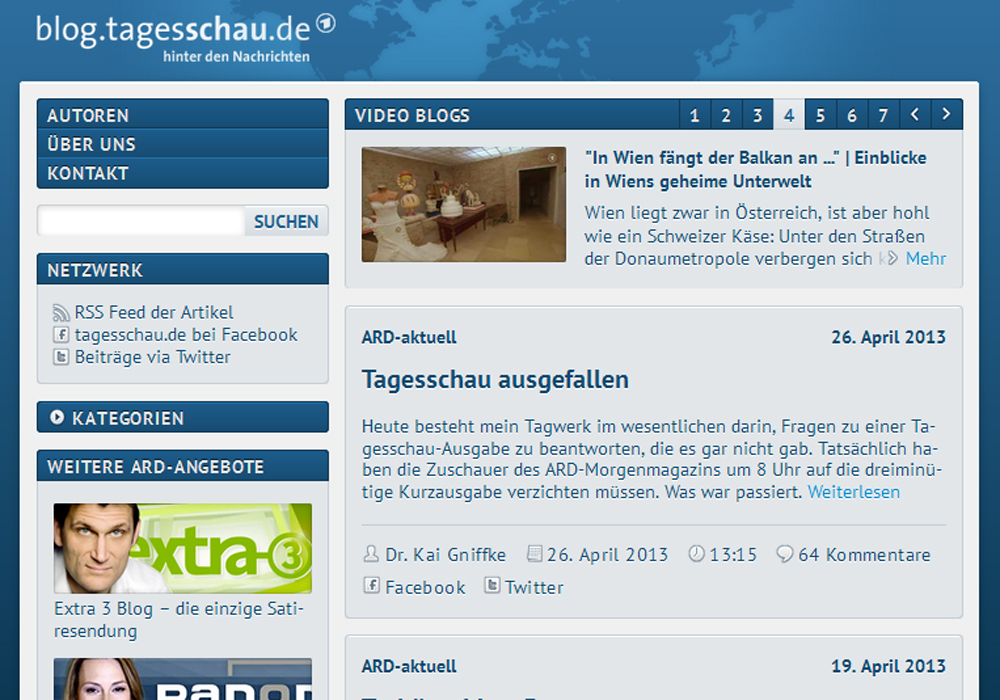Open the Tagesschau ausgefallen headline
The width and height of the screenshot is (1000, 700).
click(495, 379)
